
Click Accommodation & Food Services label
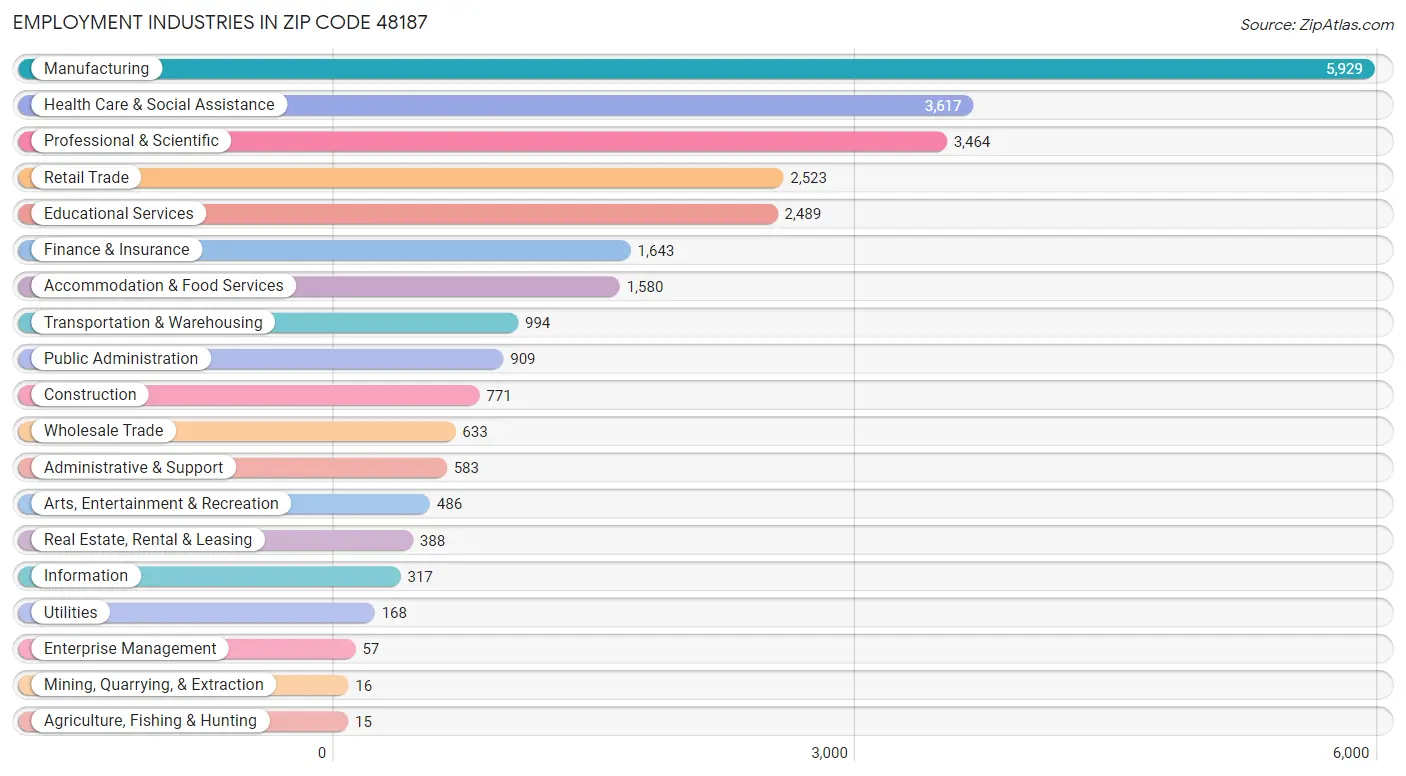pyautogui.click(x=164, y=286)
